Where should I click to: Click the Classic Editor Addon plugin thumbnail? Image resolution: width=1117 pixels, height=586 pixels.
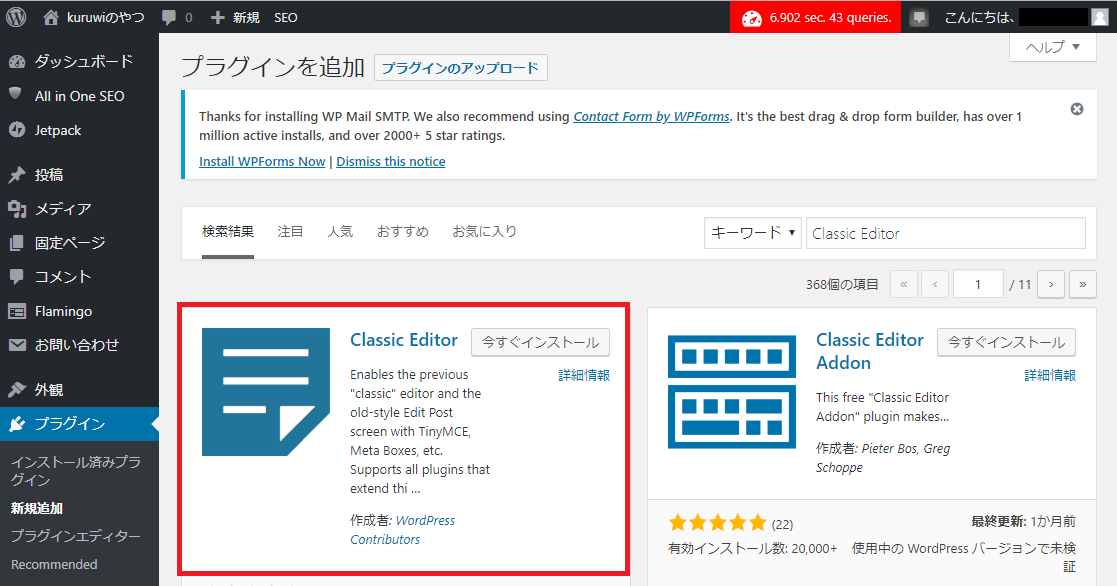coord(732,392)
